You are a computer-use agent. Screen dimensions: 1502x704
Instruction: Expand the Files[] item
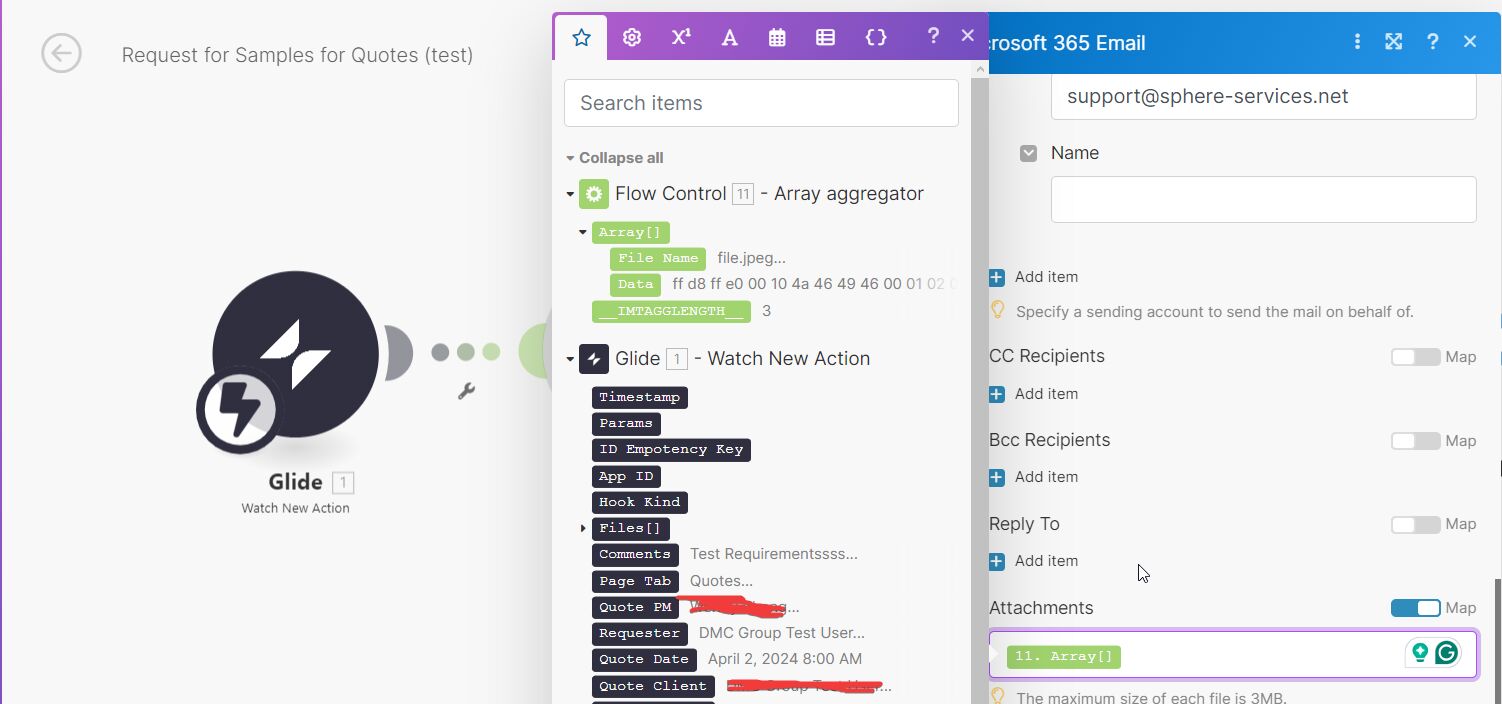(583, 528)
